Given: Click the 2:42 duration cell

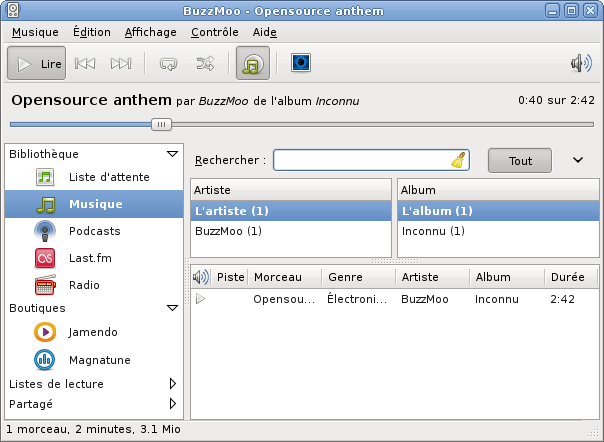Looking at the screenshot, I should click(562, 299).
